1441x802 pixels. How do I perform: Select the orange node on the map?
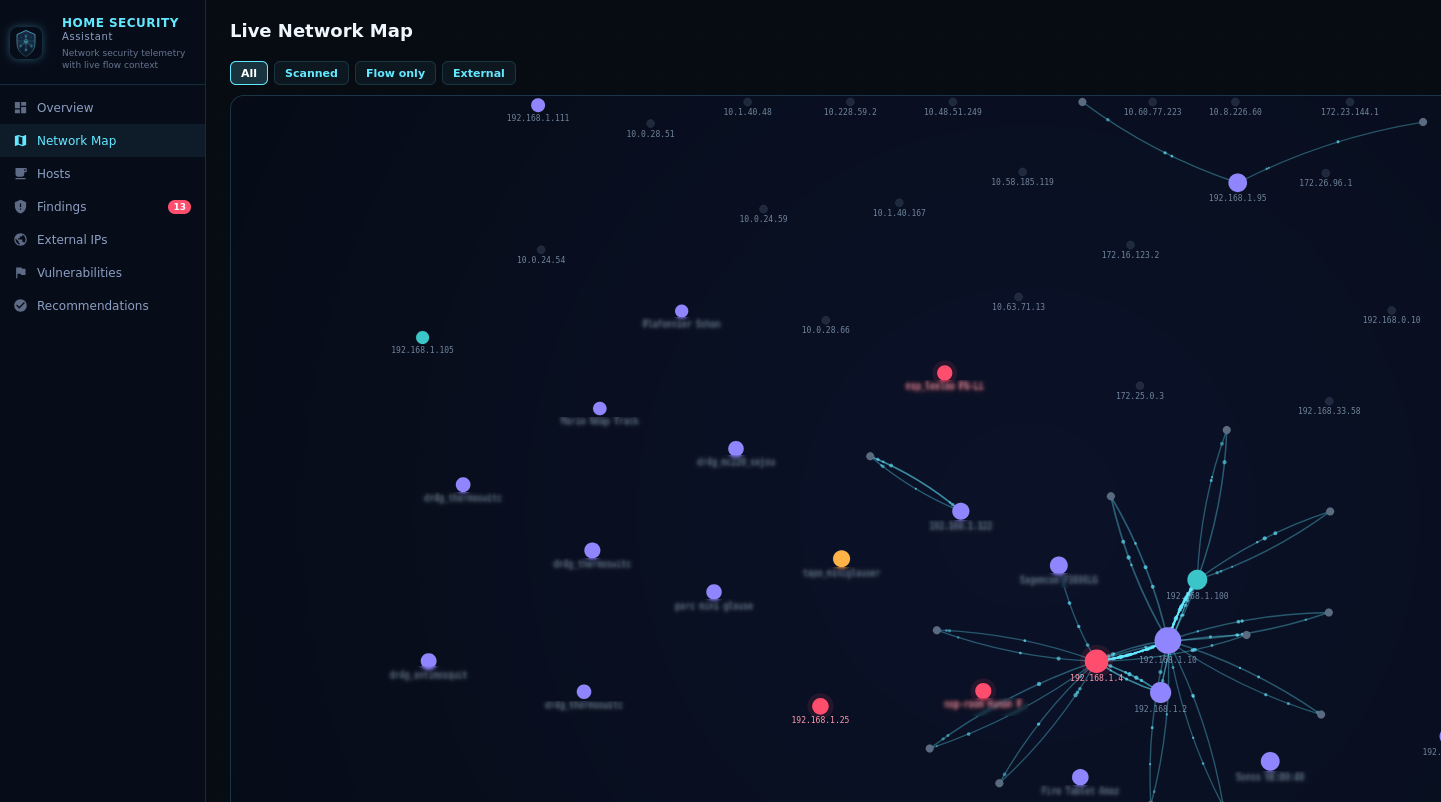(x=841, y=559)
